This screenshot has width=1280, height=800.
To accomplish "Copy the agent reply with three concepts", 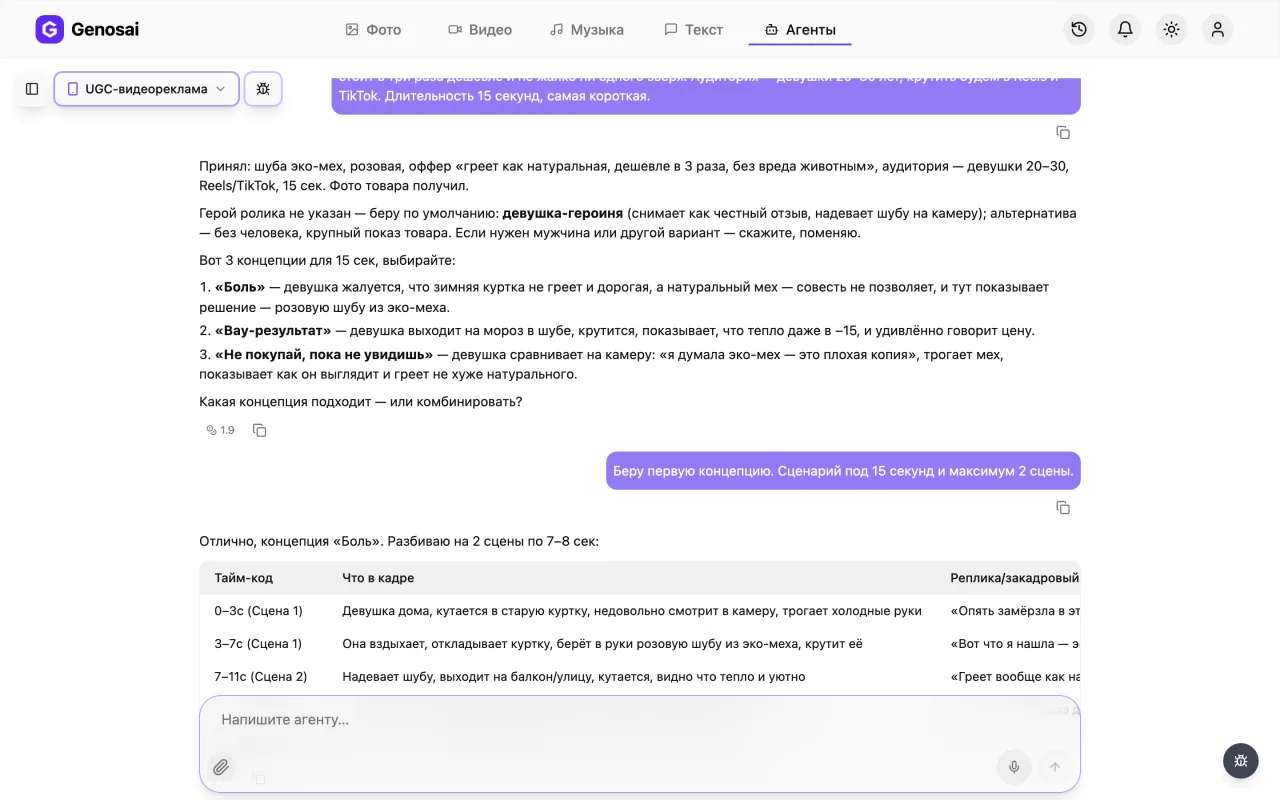I will coord(260,430).
